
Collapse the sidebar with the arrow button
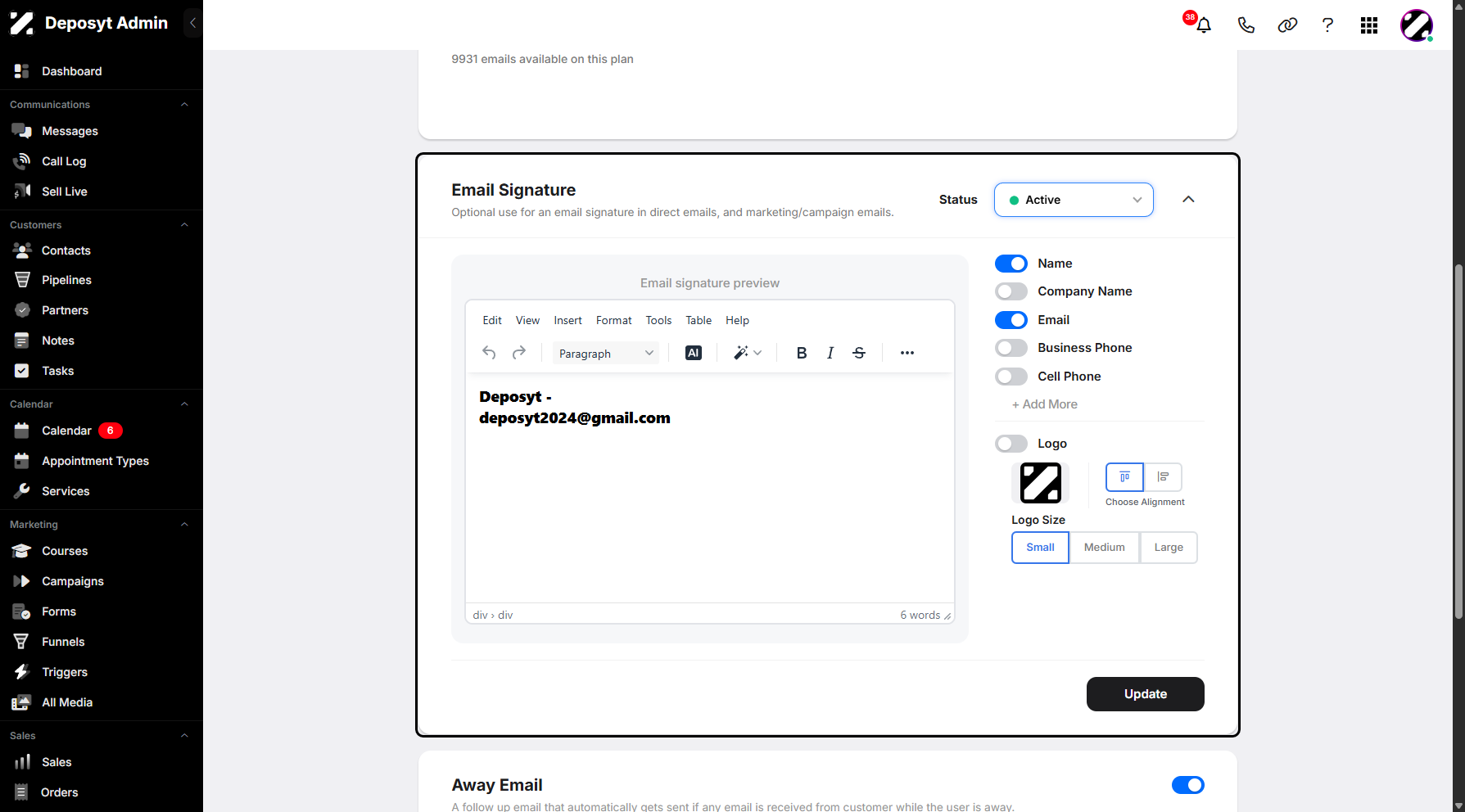[x=192, y=23]
